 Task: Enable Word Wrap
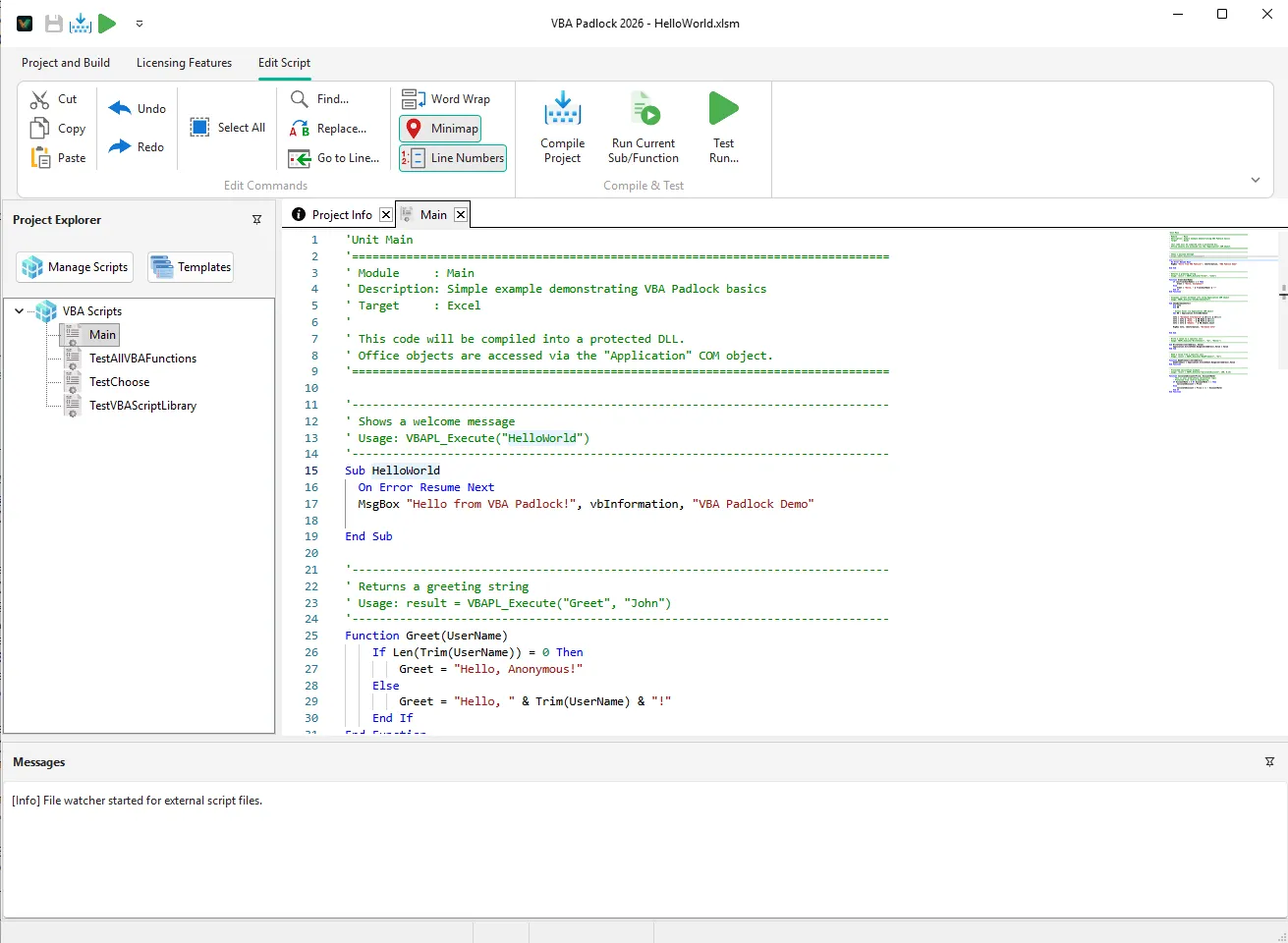click(448, 98)
